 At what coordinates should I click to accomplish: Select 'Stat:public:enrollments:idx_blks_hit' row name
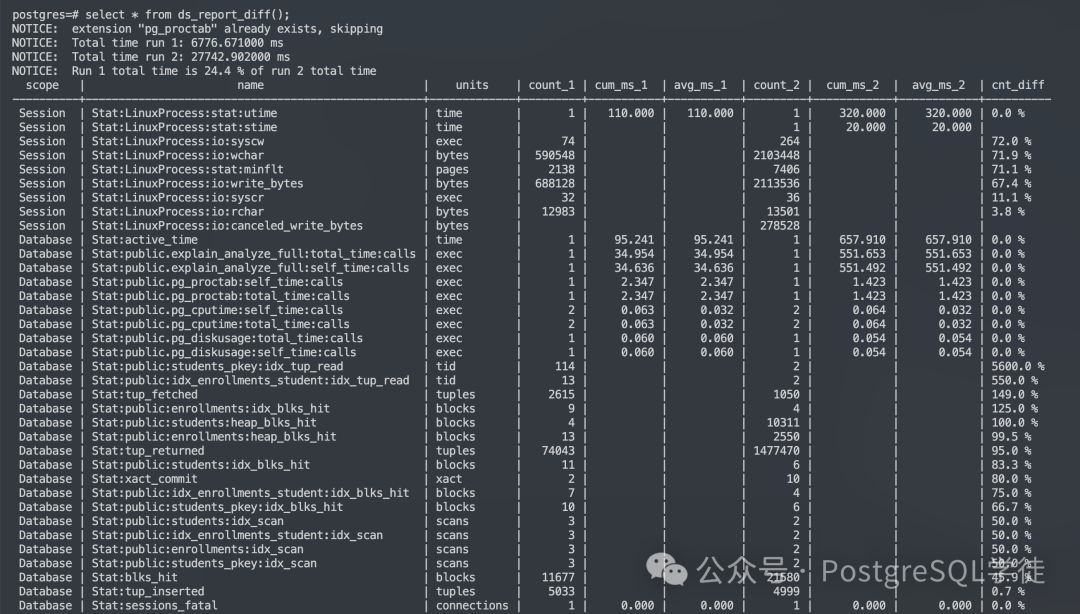211,409
